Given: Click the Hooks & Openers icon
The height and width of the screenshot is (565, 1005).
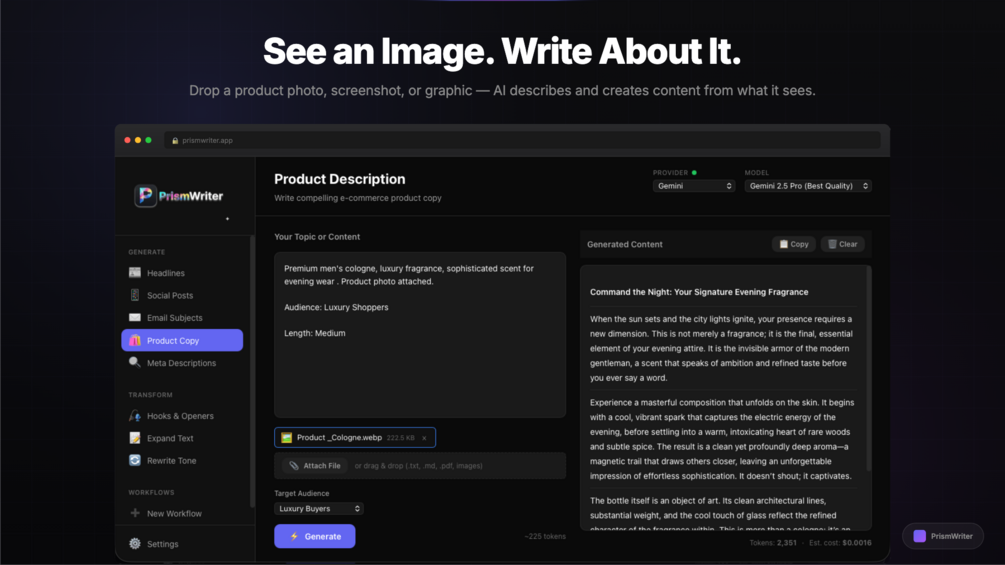Looking at the screenshot, I should click(x=135, y=416).
